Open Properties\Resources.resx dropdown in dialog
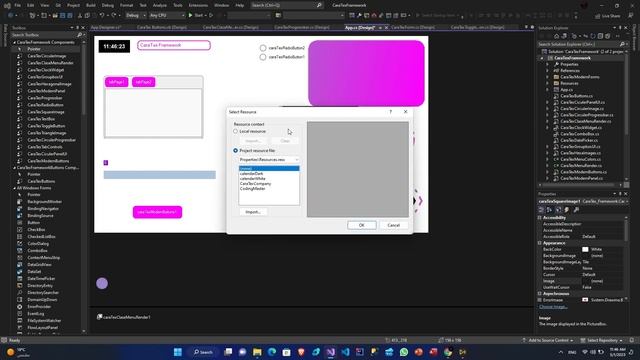This screenshot has width=640, height=360. pos(269,160)
